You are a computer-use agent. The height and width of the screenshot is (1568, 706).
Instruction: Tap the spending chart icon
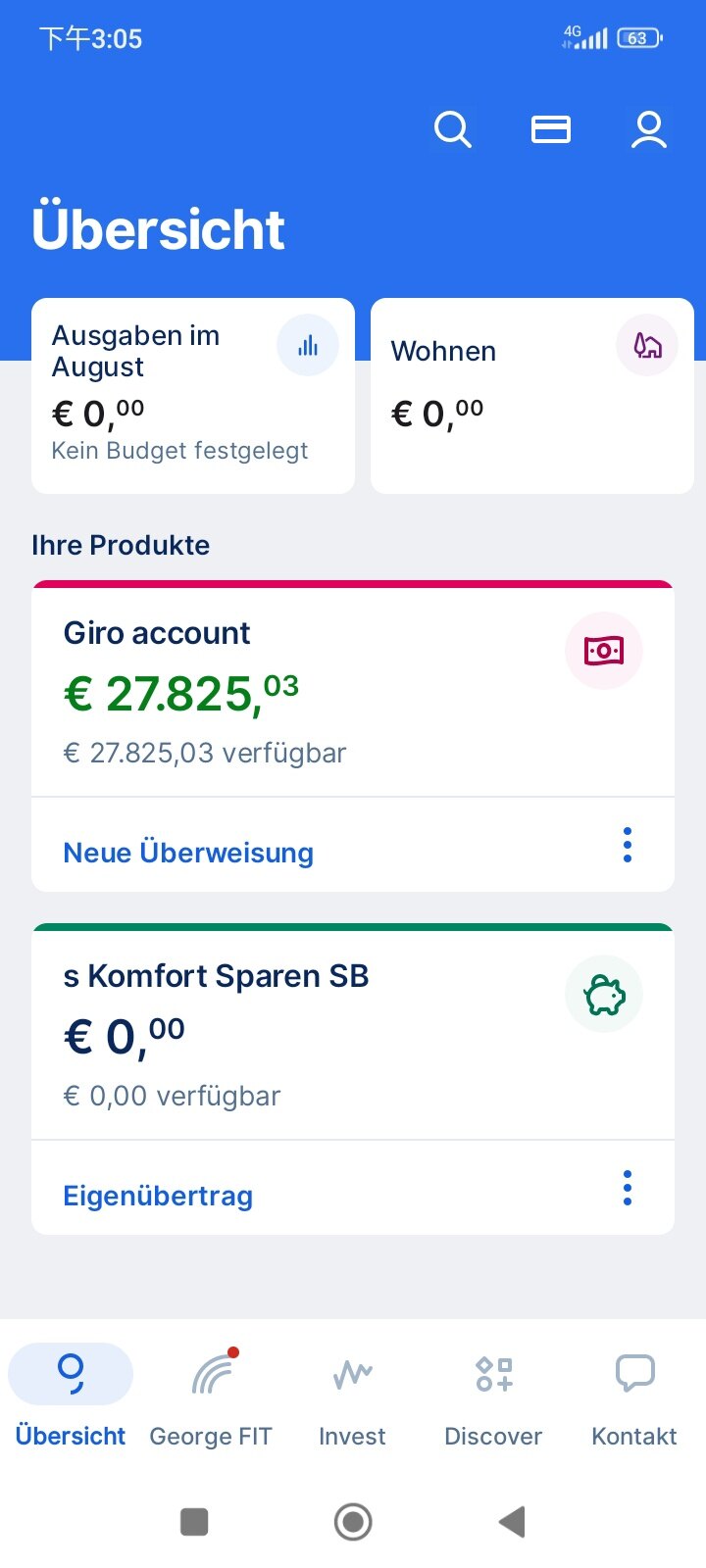coord(308,345)
